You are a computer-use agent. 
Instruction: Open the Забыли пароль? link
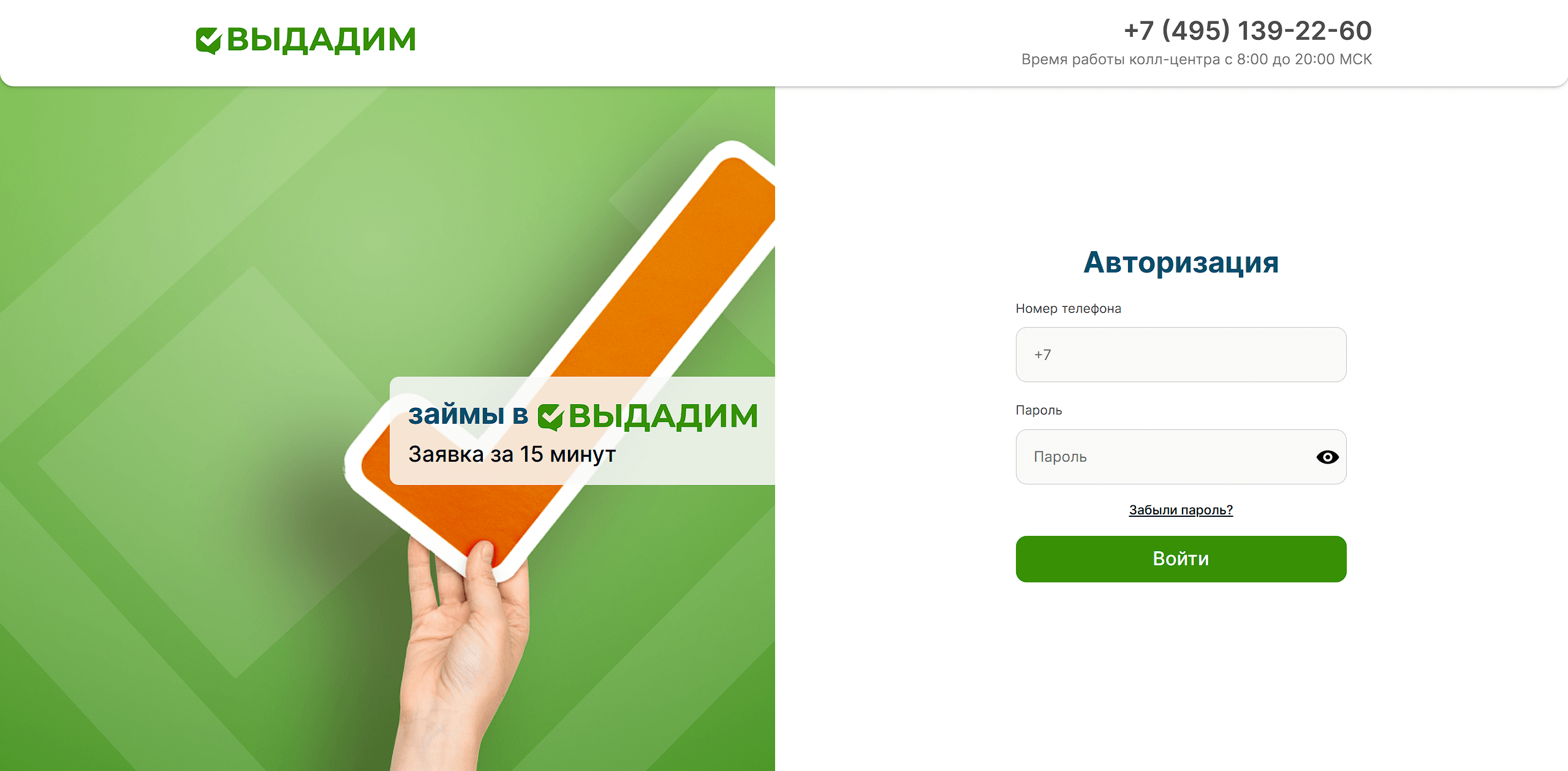click(x=1181, y=510)
